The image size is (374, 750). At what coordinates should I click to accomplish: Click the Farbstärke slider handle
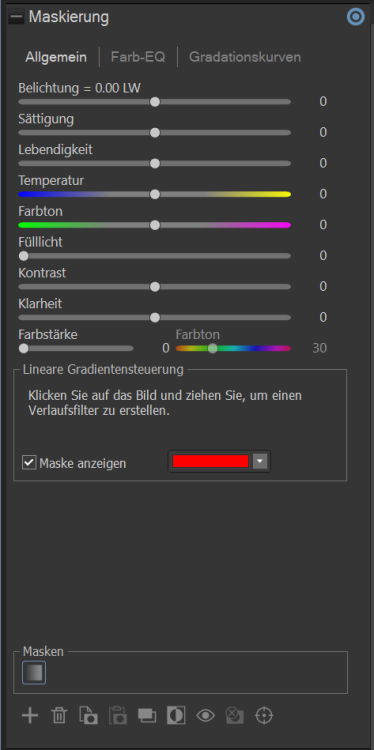[23, 348]
